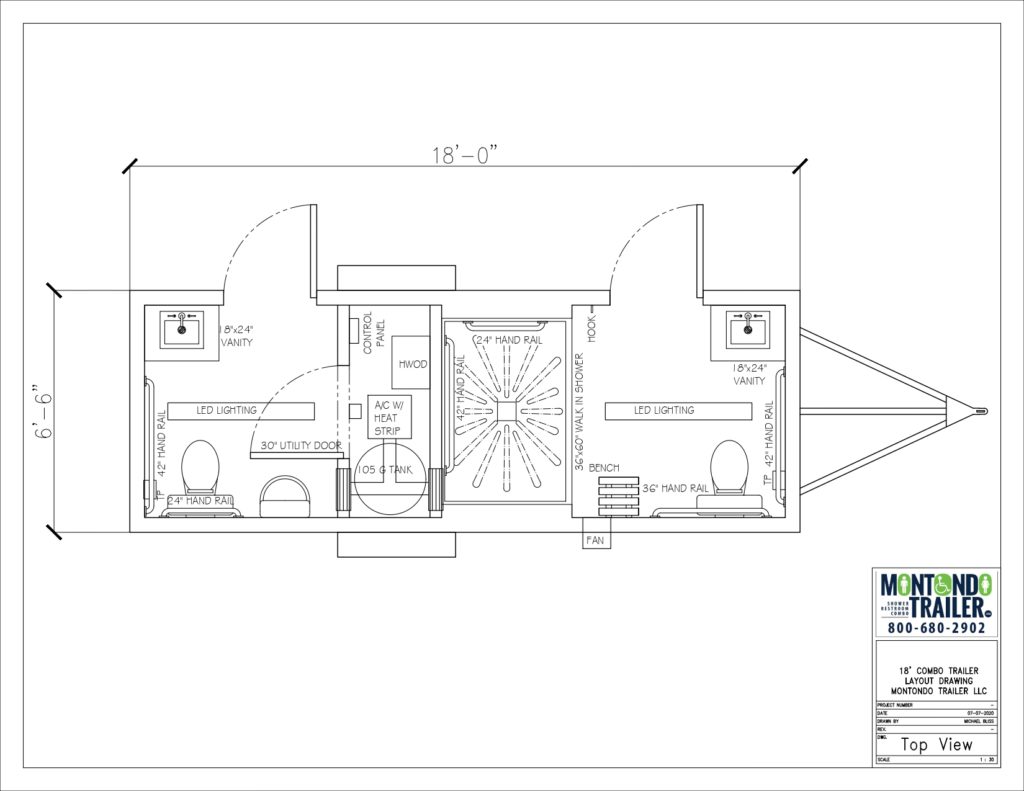Click the left vanity sink symbol
Viewport: 1024px width, 791px height.
point(181,325)
